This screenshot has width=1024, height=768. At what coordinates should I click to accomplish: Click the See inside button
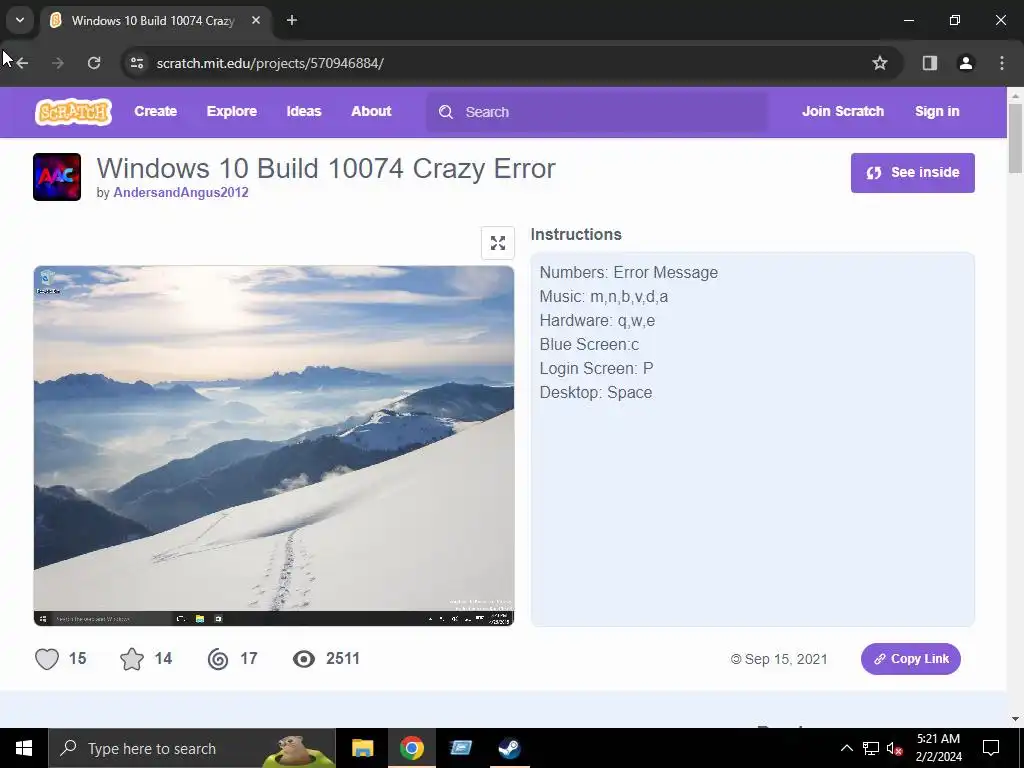(912, 172)
